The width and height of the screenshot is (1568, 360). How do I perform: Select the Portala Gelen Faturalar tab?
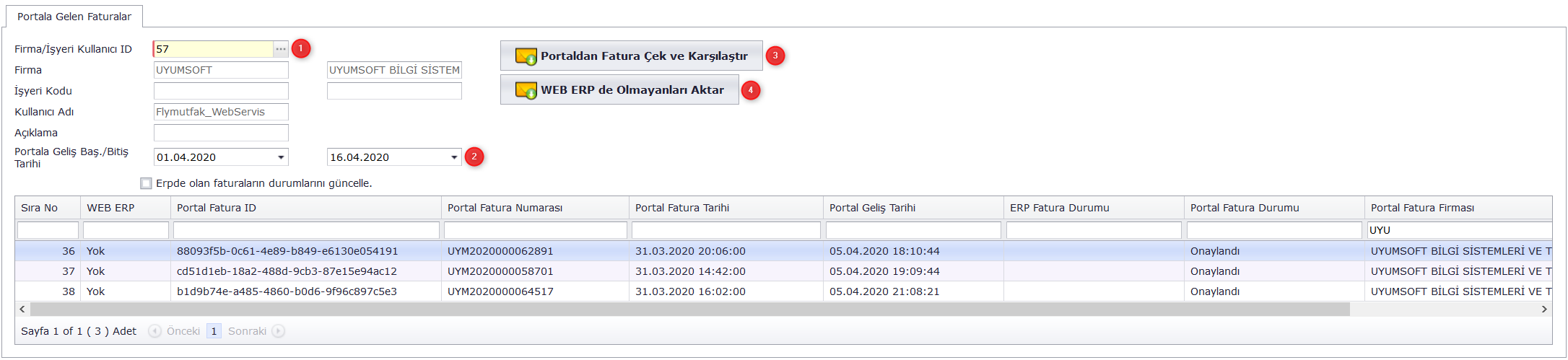[x=74, y=17]
